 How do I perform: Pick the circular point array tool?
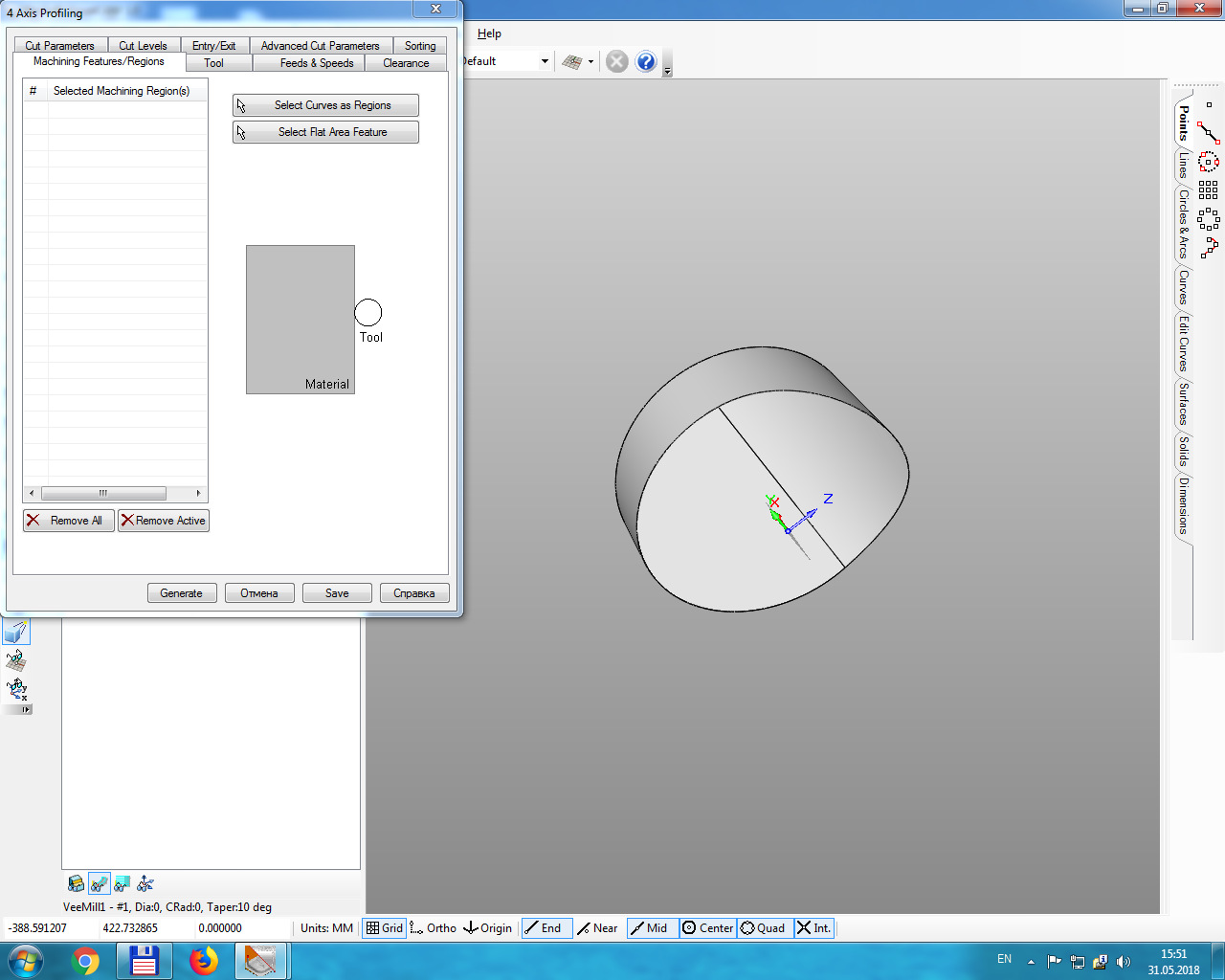[1209, 219]
